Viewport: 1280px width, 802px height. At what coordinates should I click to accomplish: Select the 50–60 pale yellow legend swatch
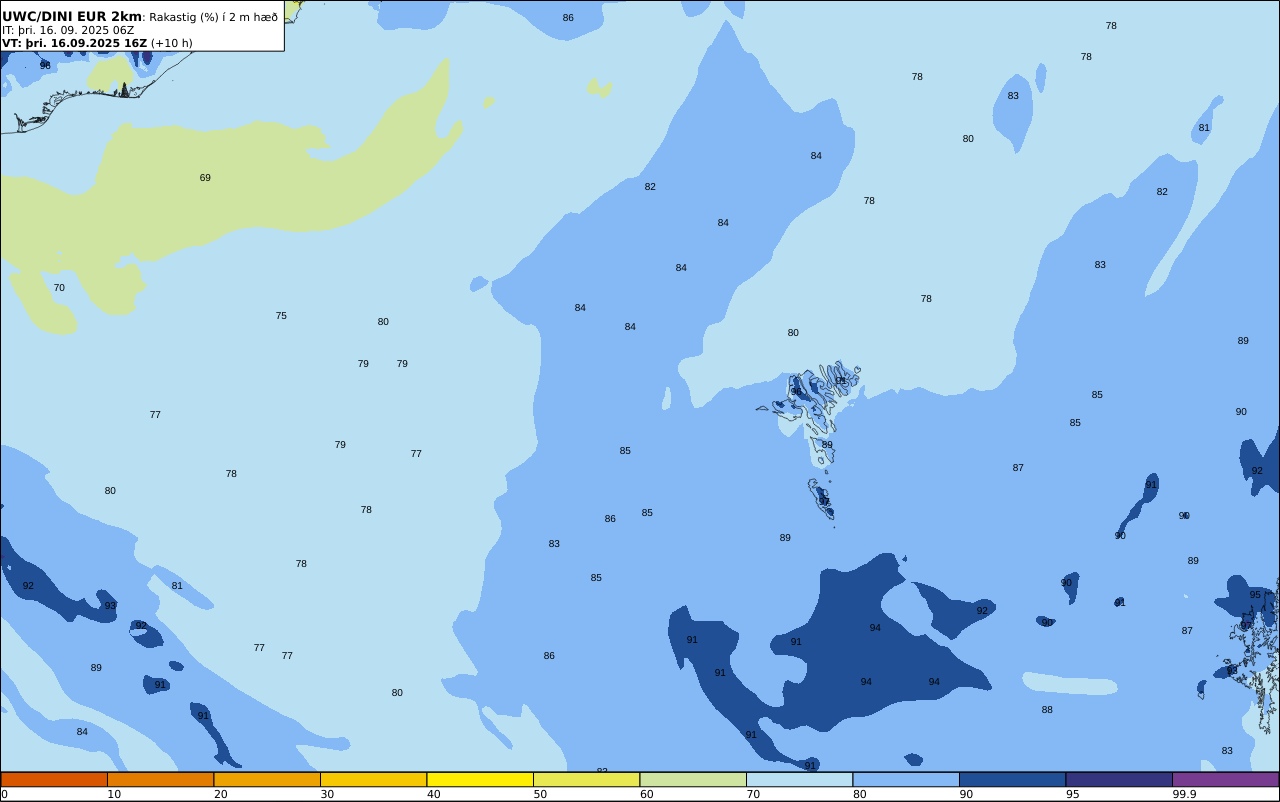(x=586, y=779)
